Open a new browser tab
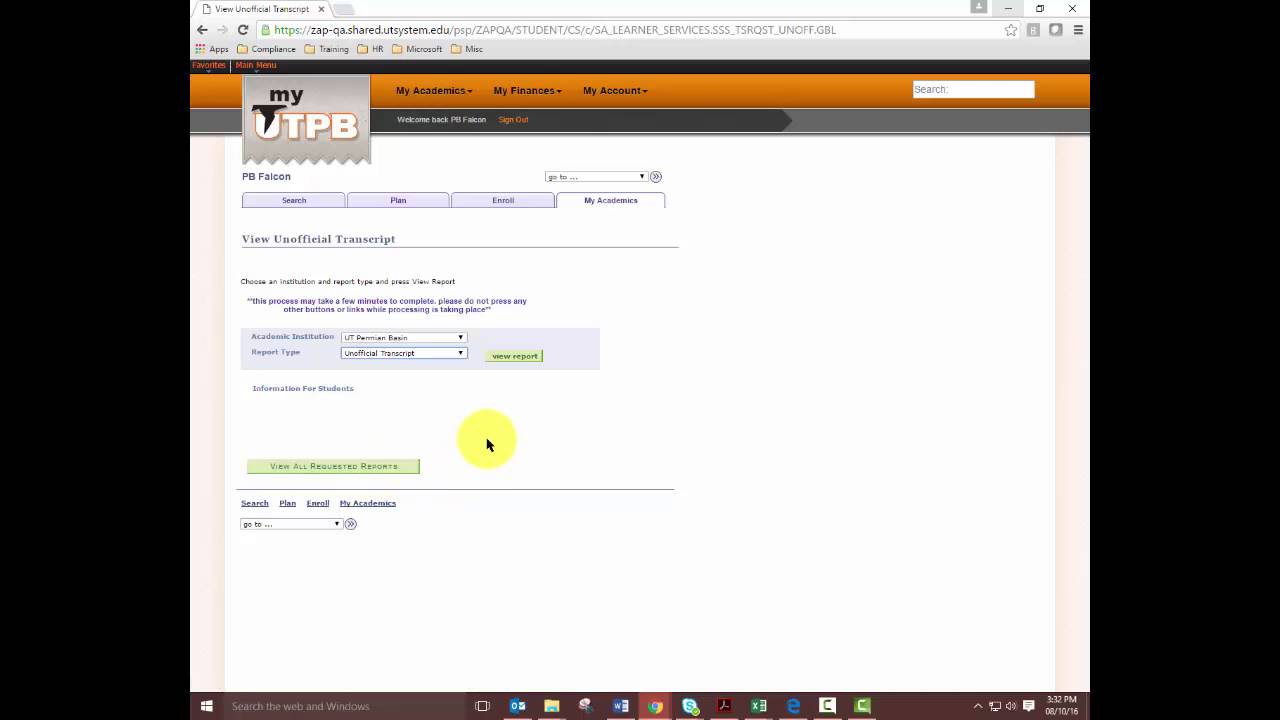Viewport: 1280px width, 720px height. (344, 9)
